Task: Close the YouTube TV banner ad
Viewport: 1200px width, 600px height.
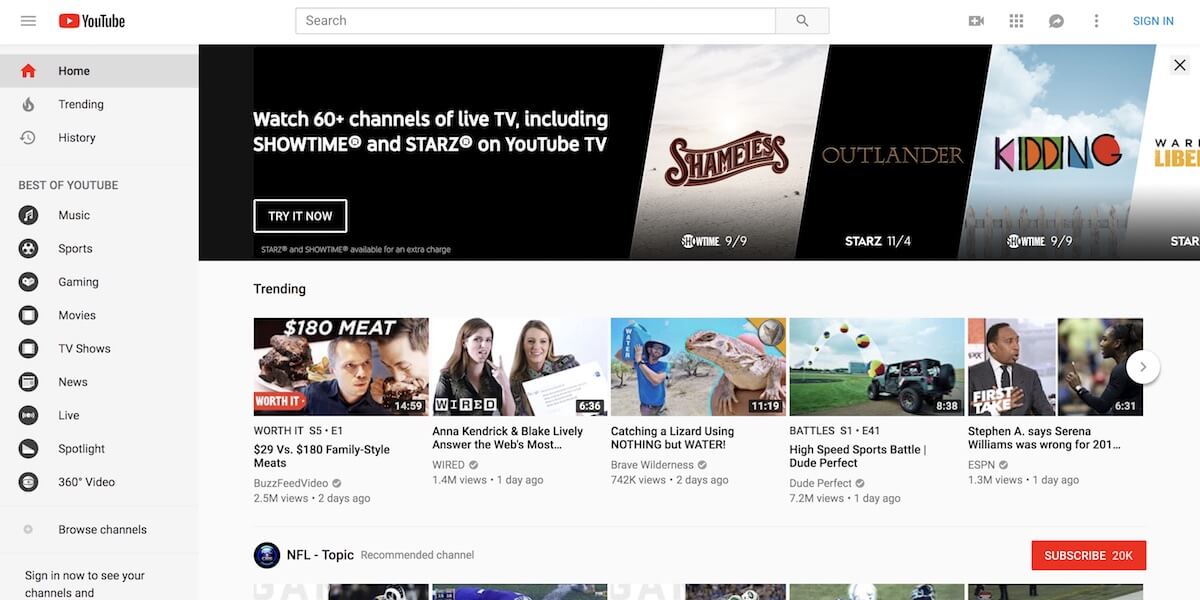Action: pyautogui.click(x=1180, y=65)
